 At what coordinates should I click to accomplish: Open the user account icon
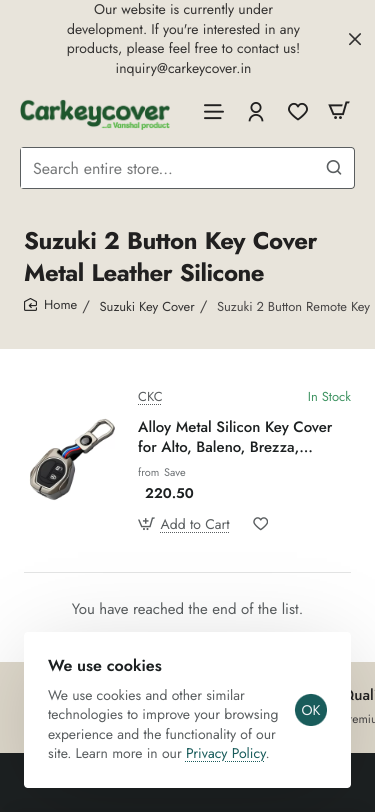click(256, 112)
